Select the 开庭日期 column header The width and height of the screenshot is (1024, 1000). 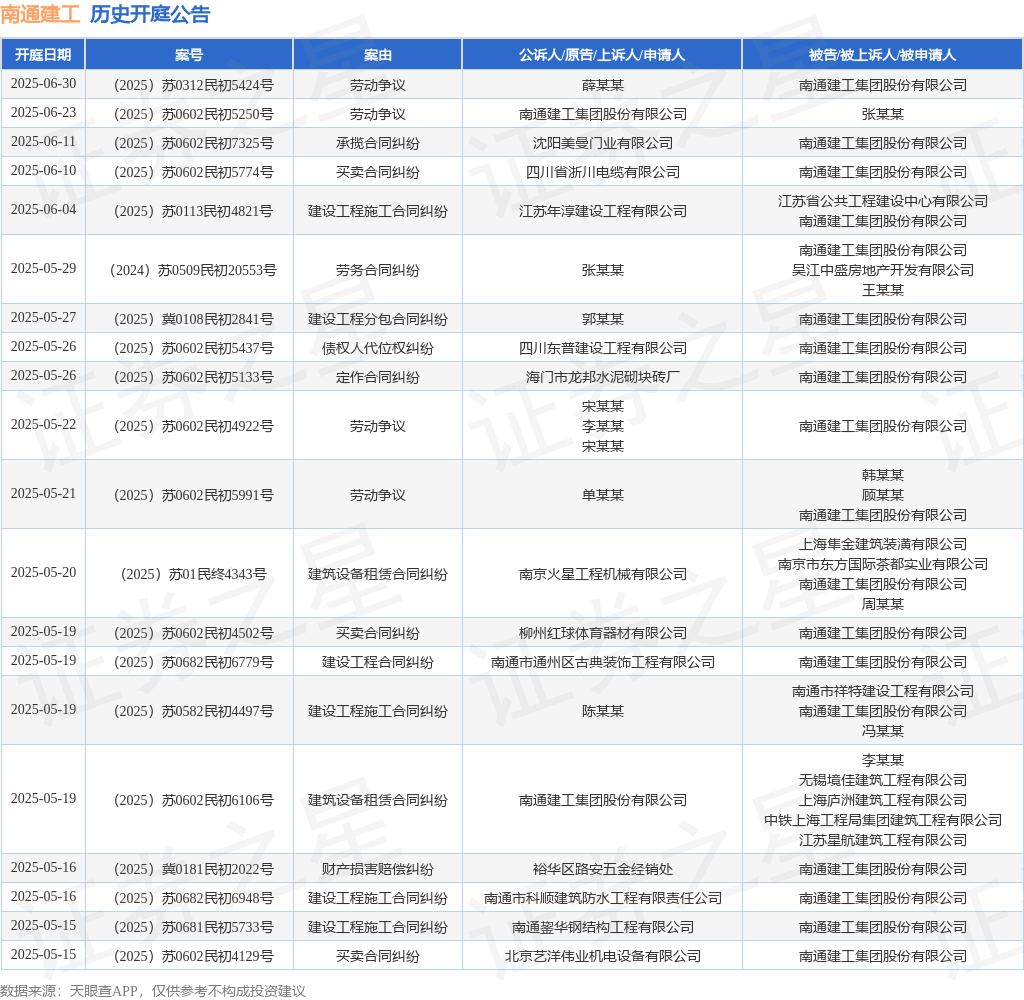pos(43,55)
